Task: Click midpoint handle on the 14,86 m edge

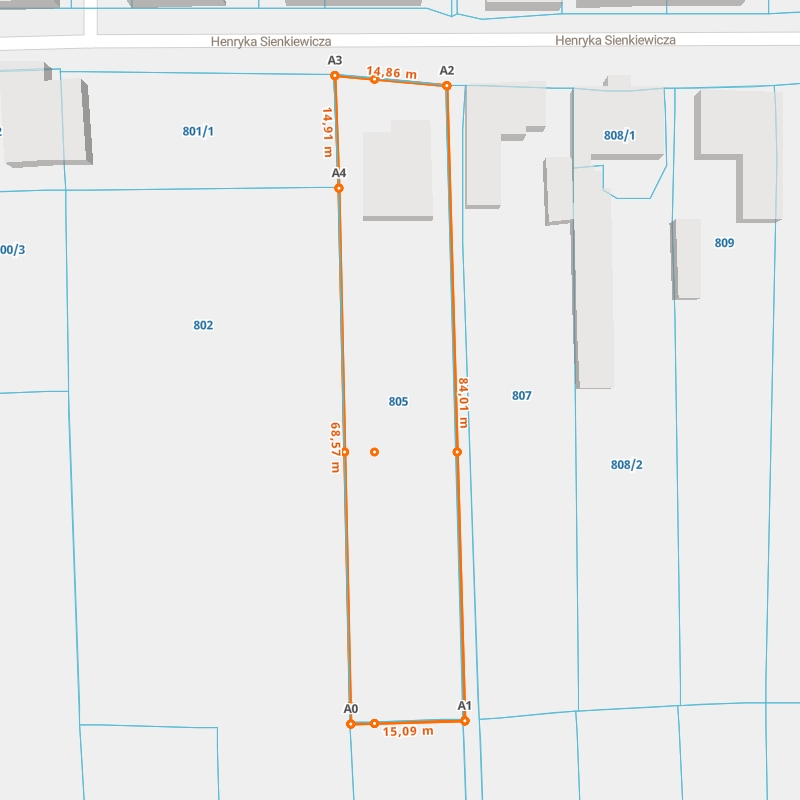Action: (374, 79)
